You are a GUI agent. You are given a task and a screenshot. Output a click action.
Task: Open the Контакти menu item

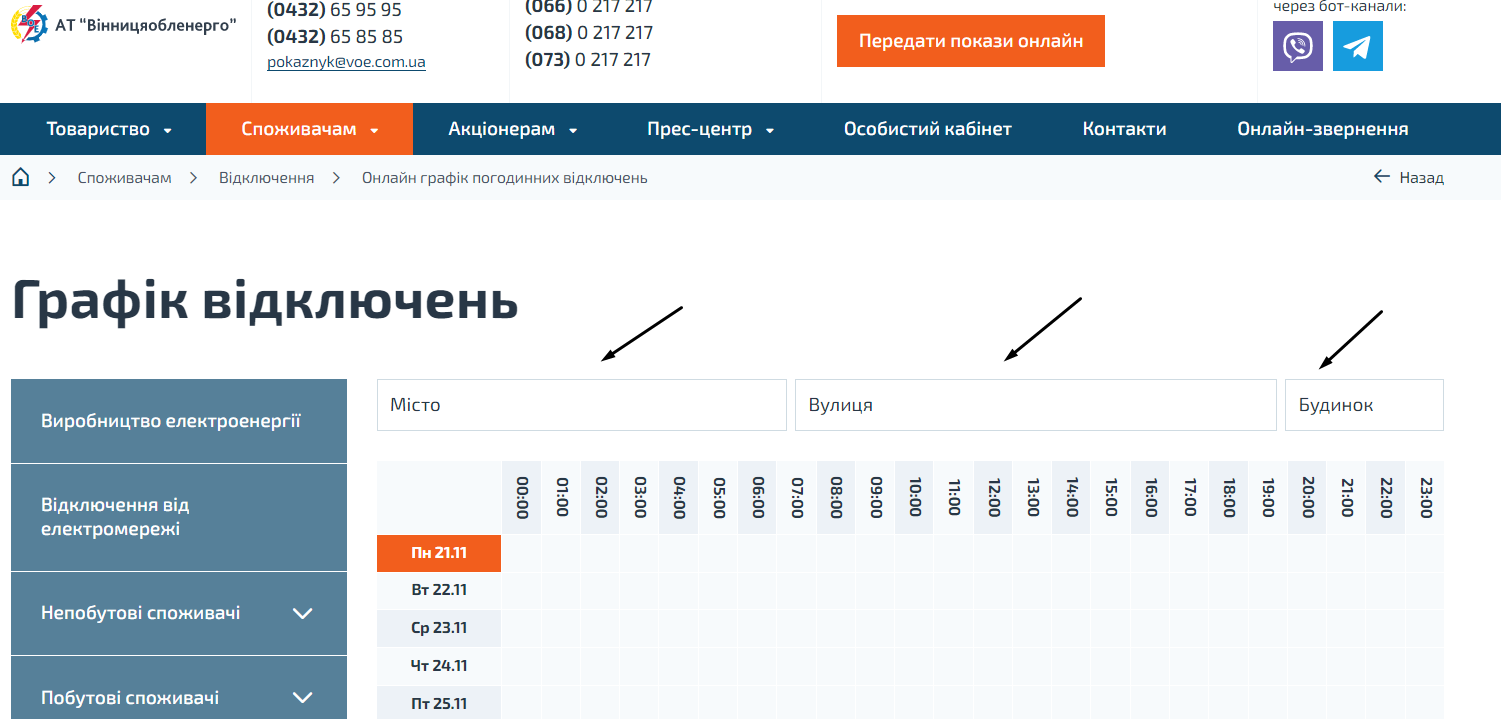[1123, 128]
